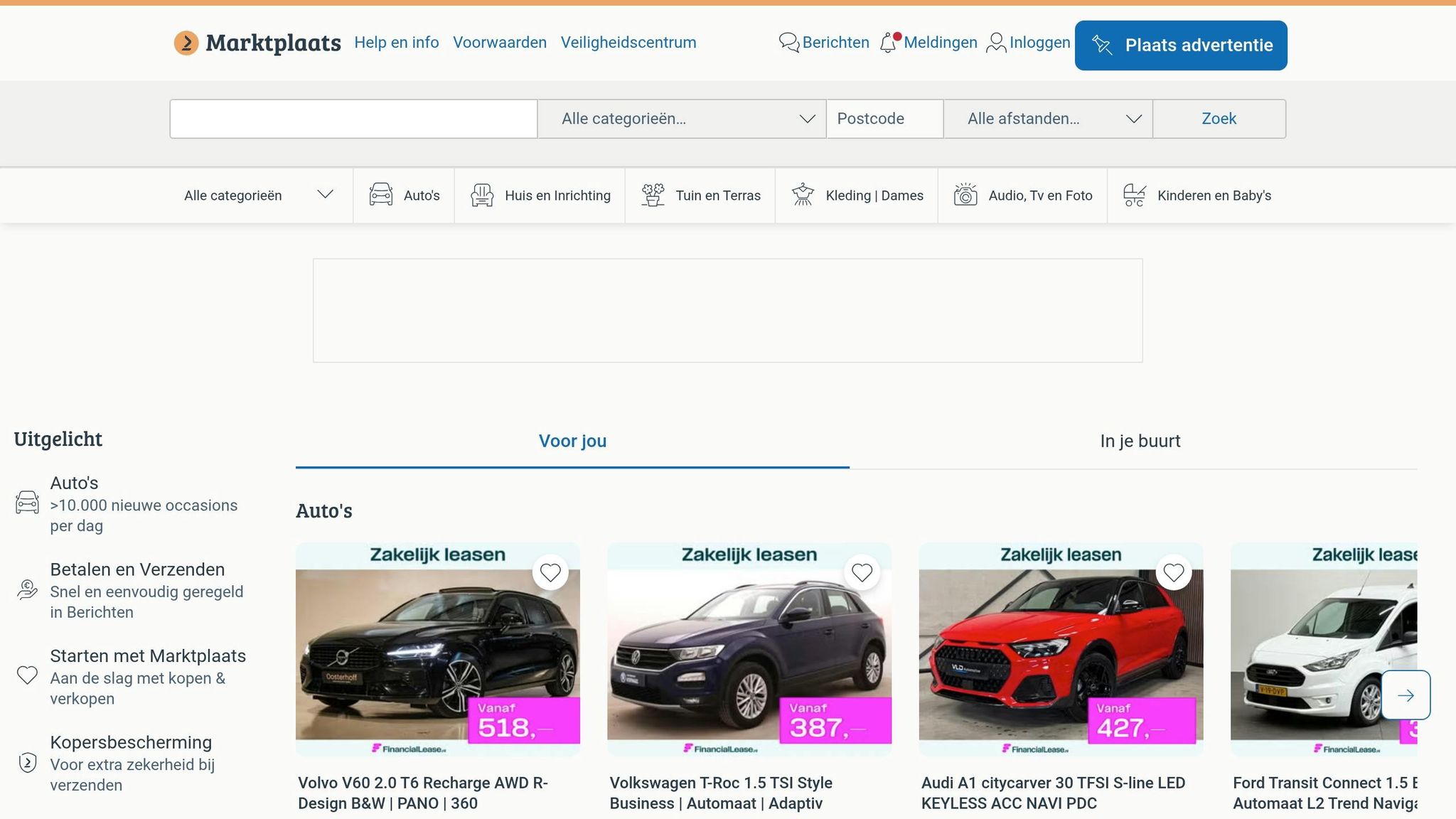Image resolution: width=1456 pixels, height=819 pixels.
Task: Open the Volvo V60 2.0 T6 Recharge title
Action: coord(423,793)
